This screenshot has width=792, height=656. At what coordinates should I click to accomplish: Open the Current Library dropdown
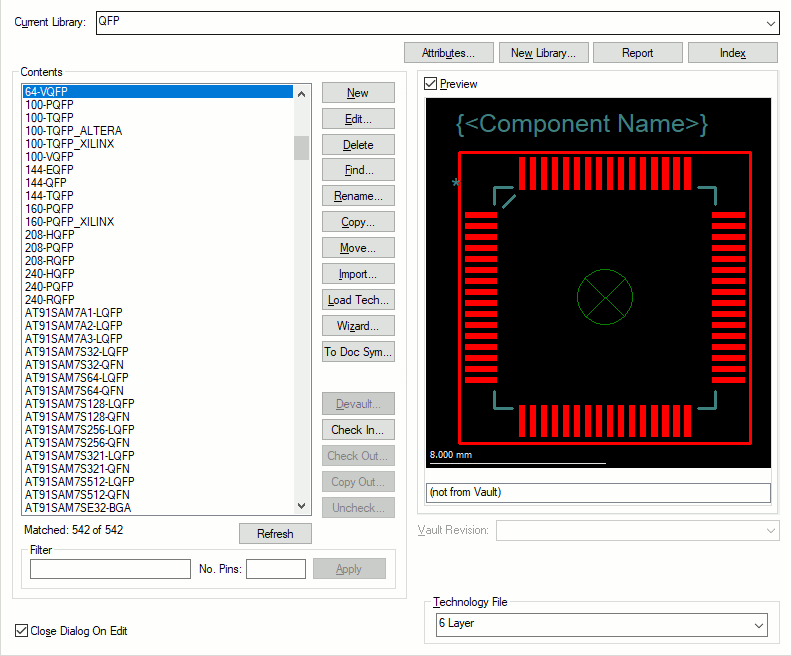(x=770, y=23)
